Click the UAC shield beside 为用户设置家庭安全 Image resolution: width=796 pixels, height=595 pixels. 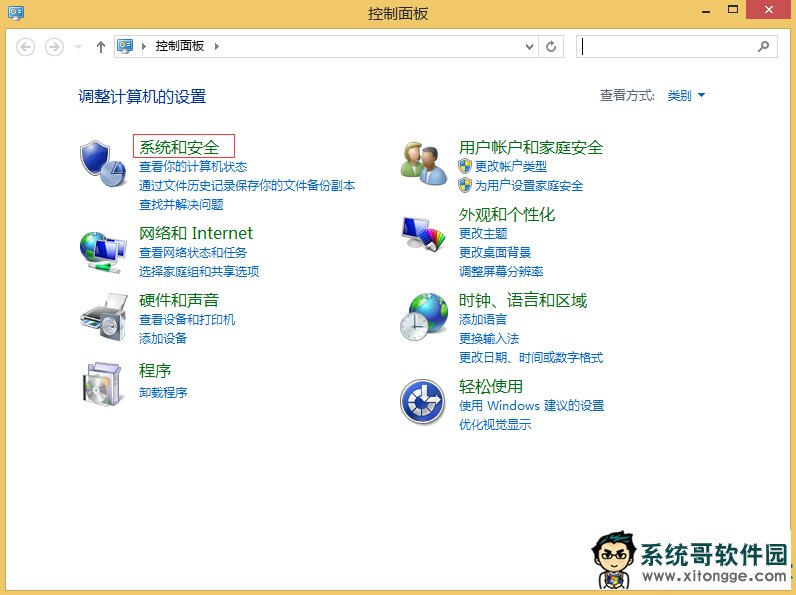465,185
